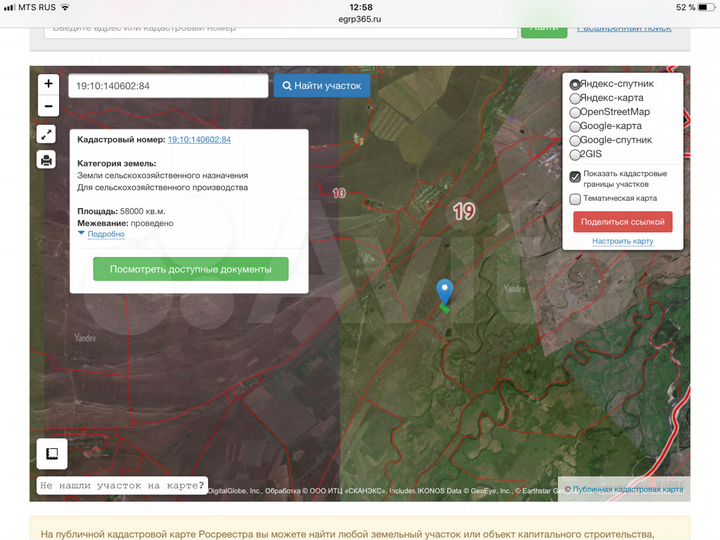Zoom out the map with minus button

tap(48, 106)
